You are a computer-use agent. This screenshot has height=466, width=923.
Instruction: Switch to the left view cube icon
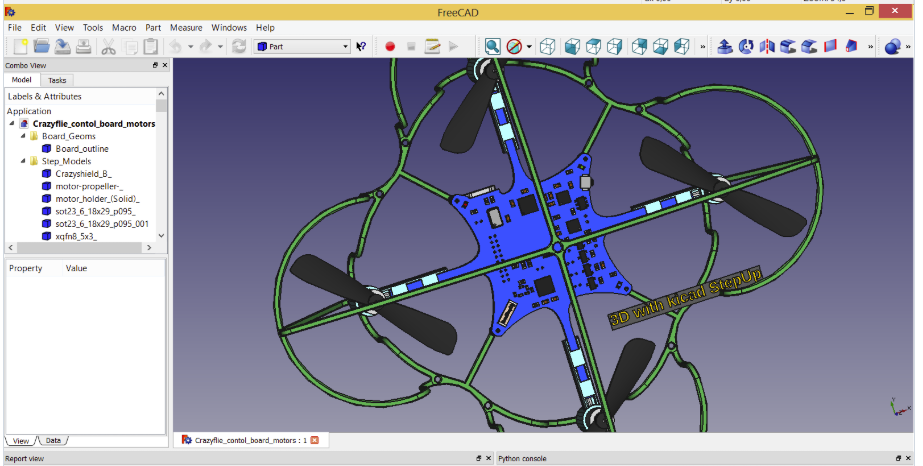[x=682, y=46]
